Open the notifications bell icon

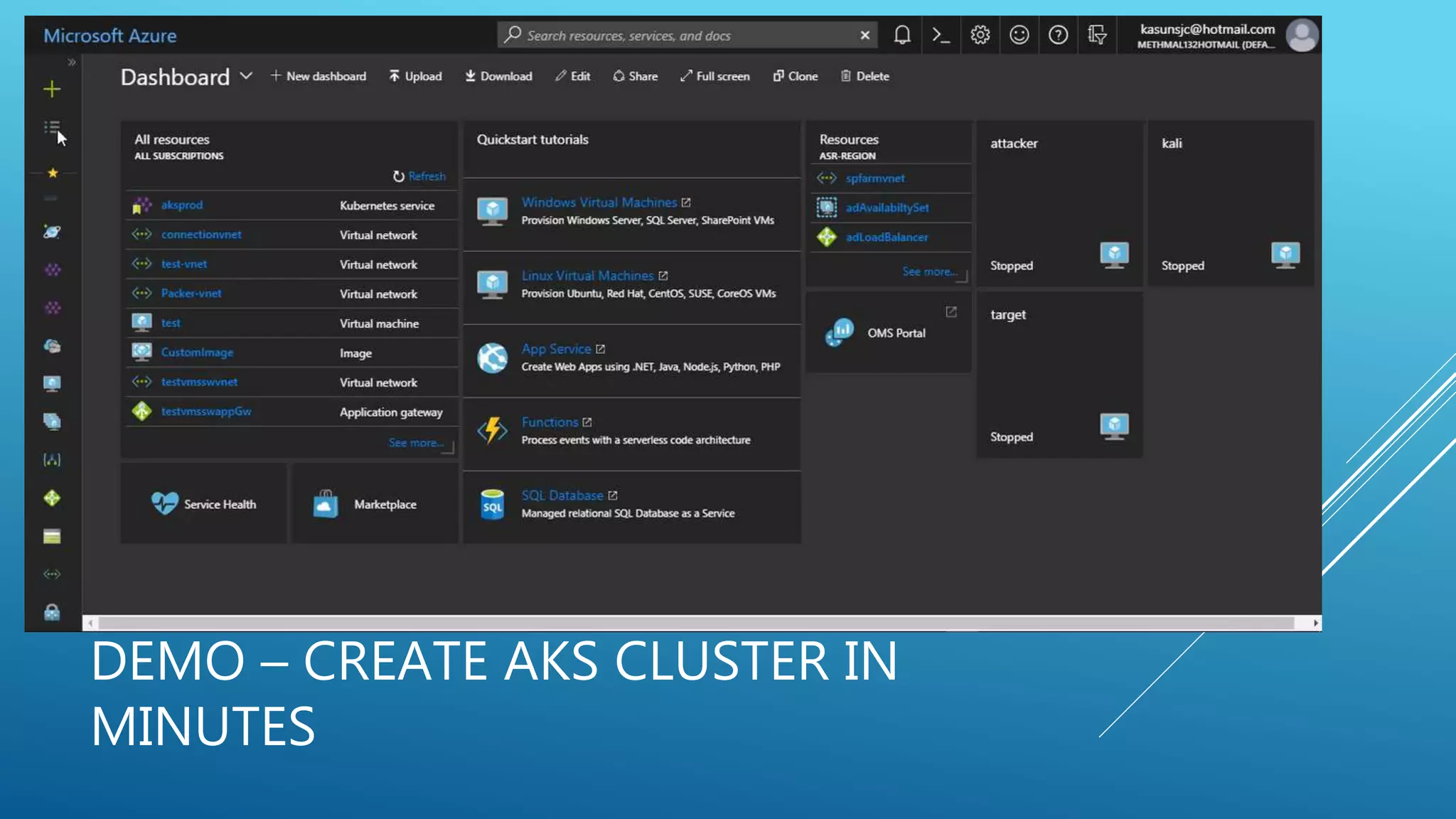(x=902, y=35)
